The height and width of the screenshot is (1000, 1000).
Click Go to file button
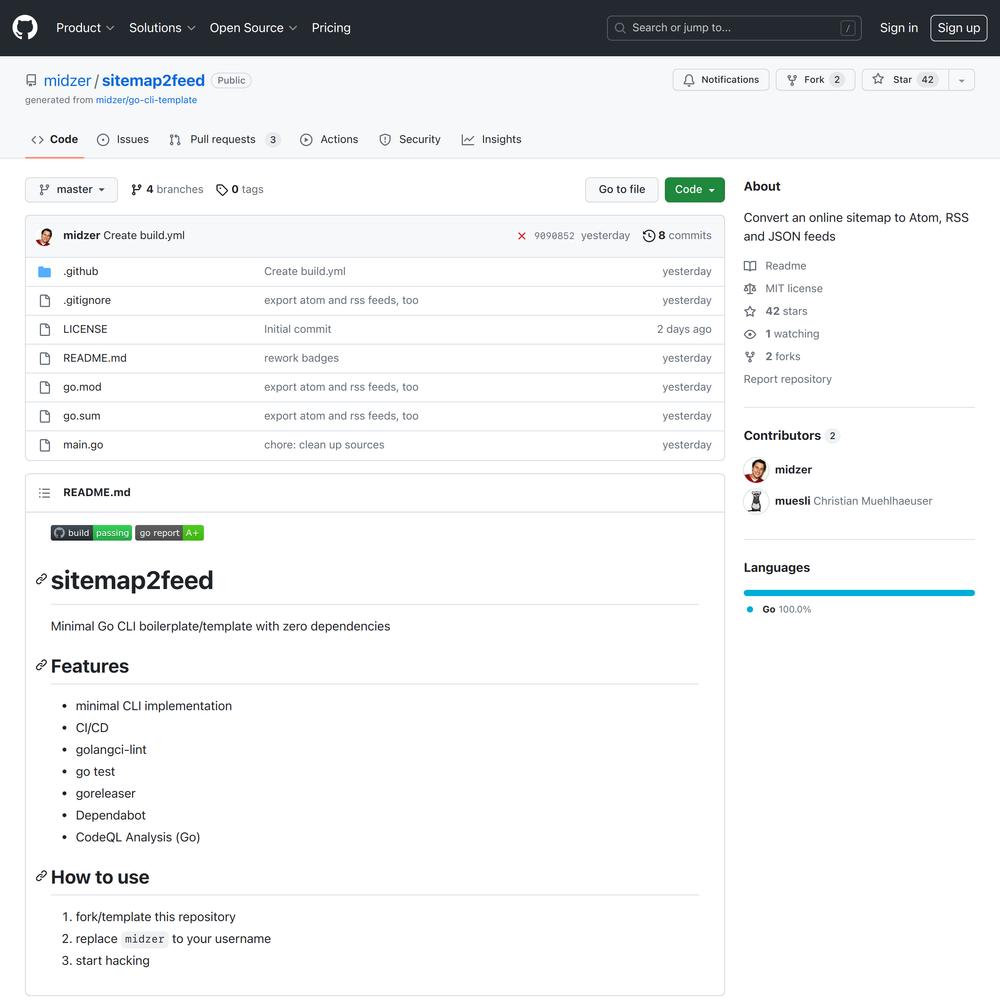[622, 189]
